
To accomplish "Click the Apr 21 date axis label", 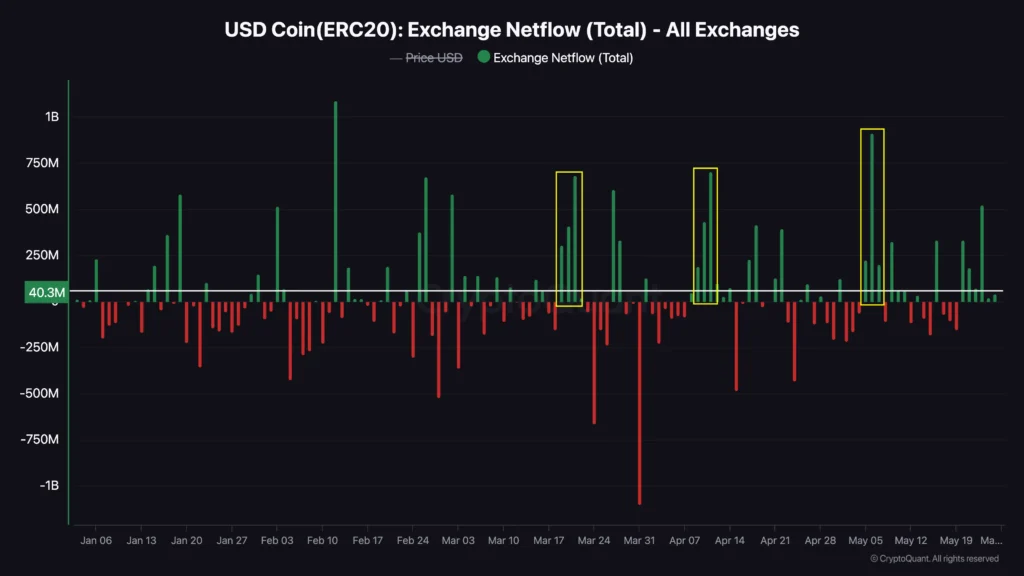I will [x=775, y=540].
